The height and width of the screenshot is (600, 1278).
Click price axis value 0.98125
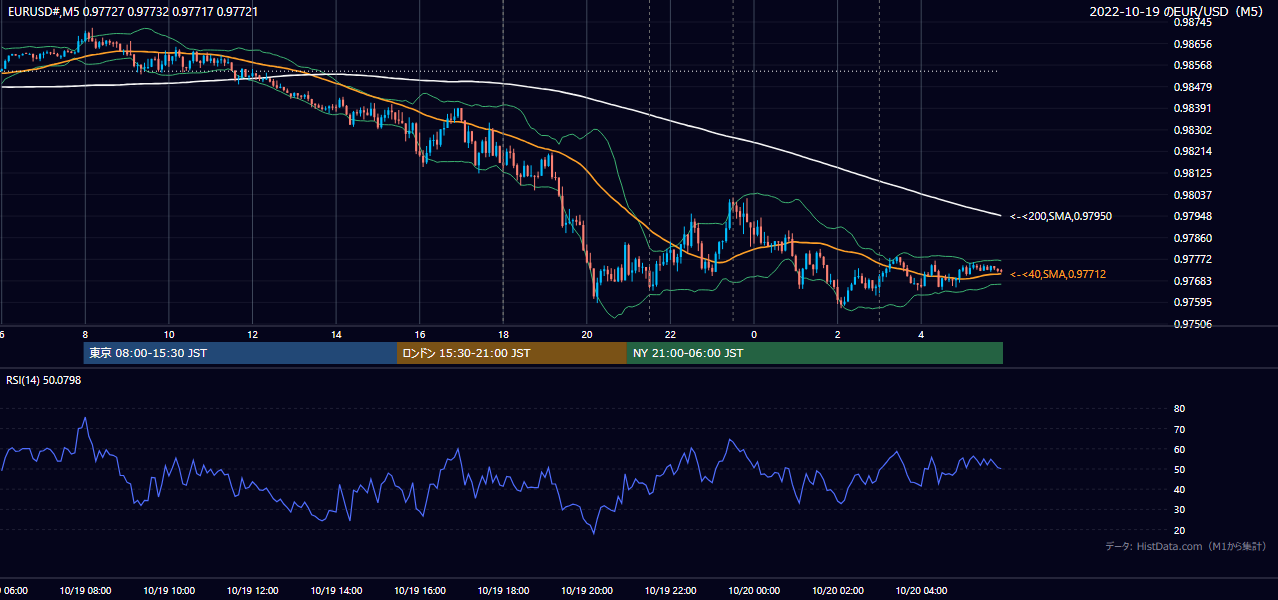coord(1192,173)
